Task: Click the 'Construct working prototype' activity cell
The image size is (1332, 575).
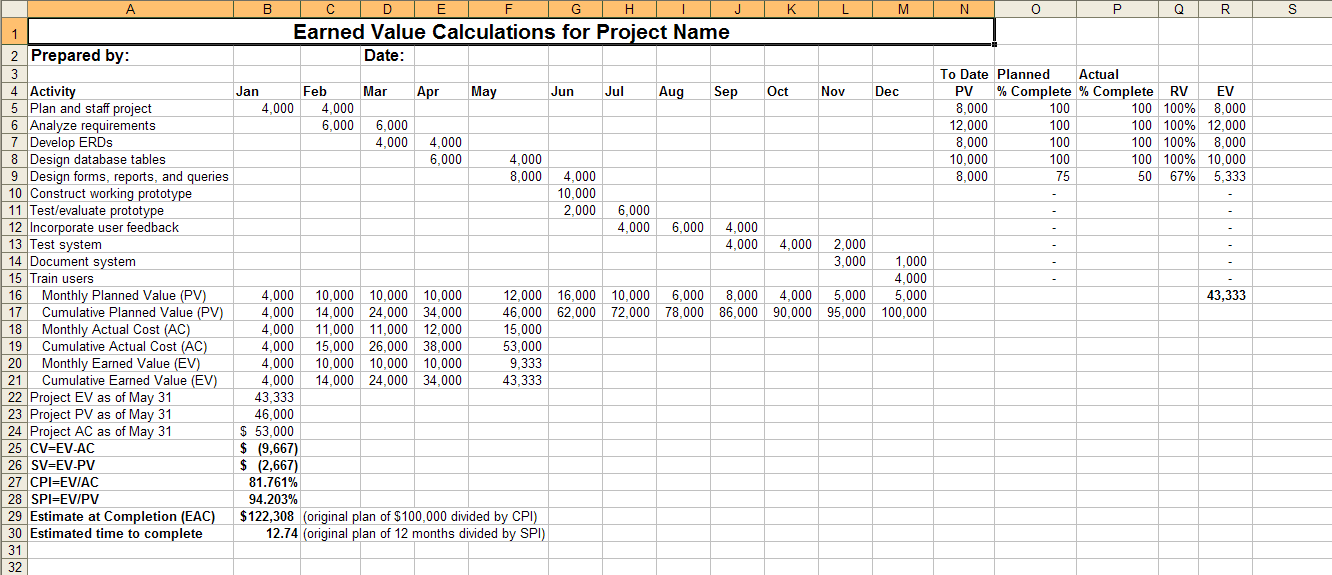Action: 111,194
